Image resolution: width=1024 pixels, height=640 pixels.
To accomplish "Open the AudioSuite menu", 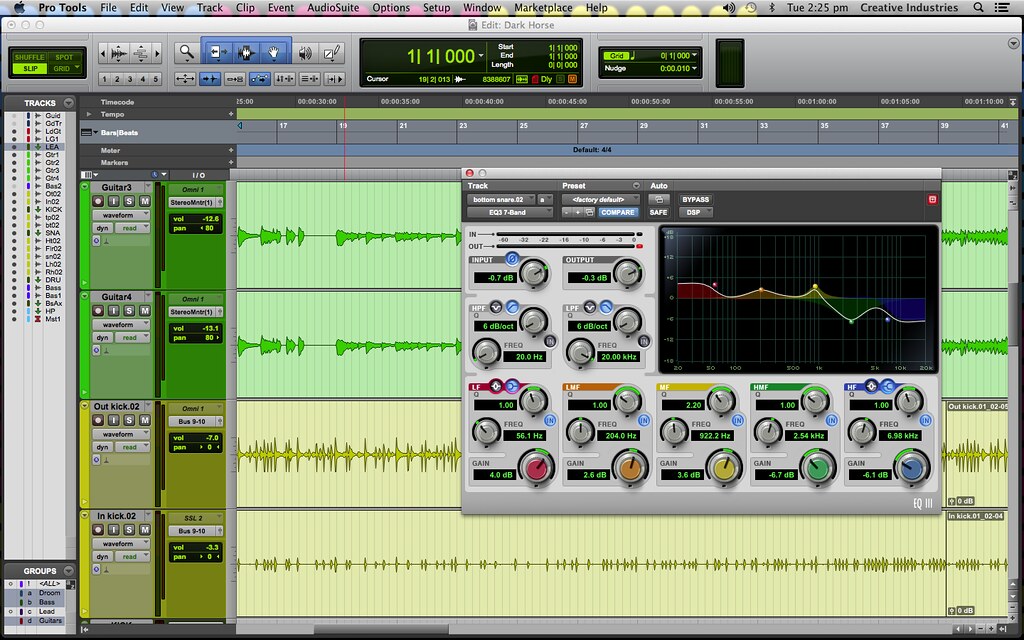I will [335, 7].
